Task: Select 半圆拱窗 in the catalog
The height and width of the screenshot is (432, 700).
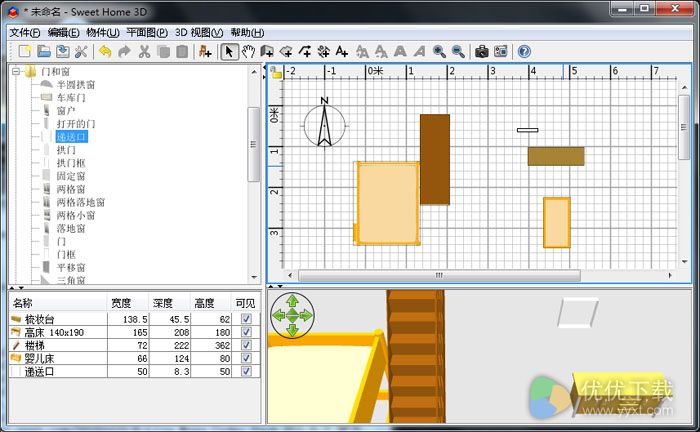Action: tap(76, 84)
